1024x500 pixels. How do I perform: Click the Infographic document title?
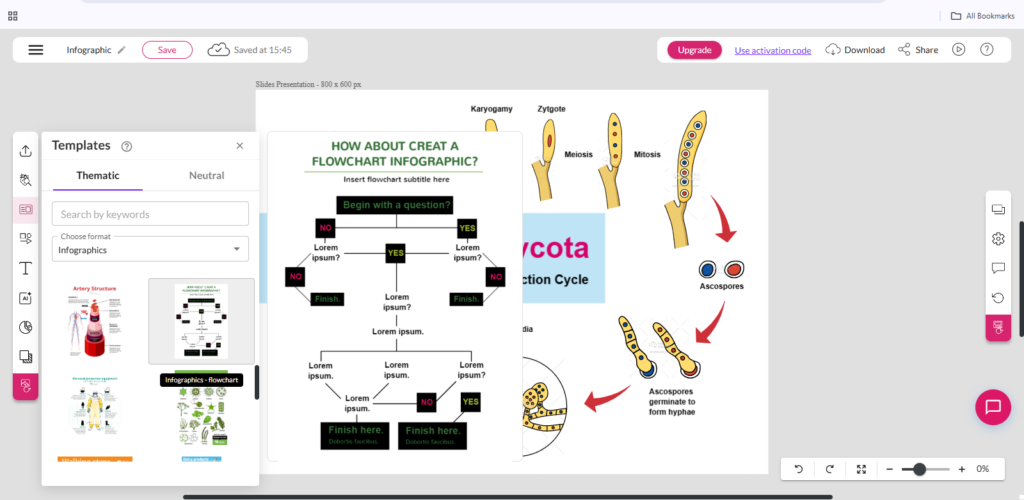point(89,50)
